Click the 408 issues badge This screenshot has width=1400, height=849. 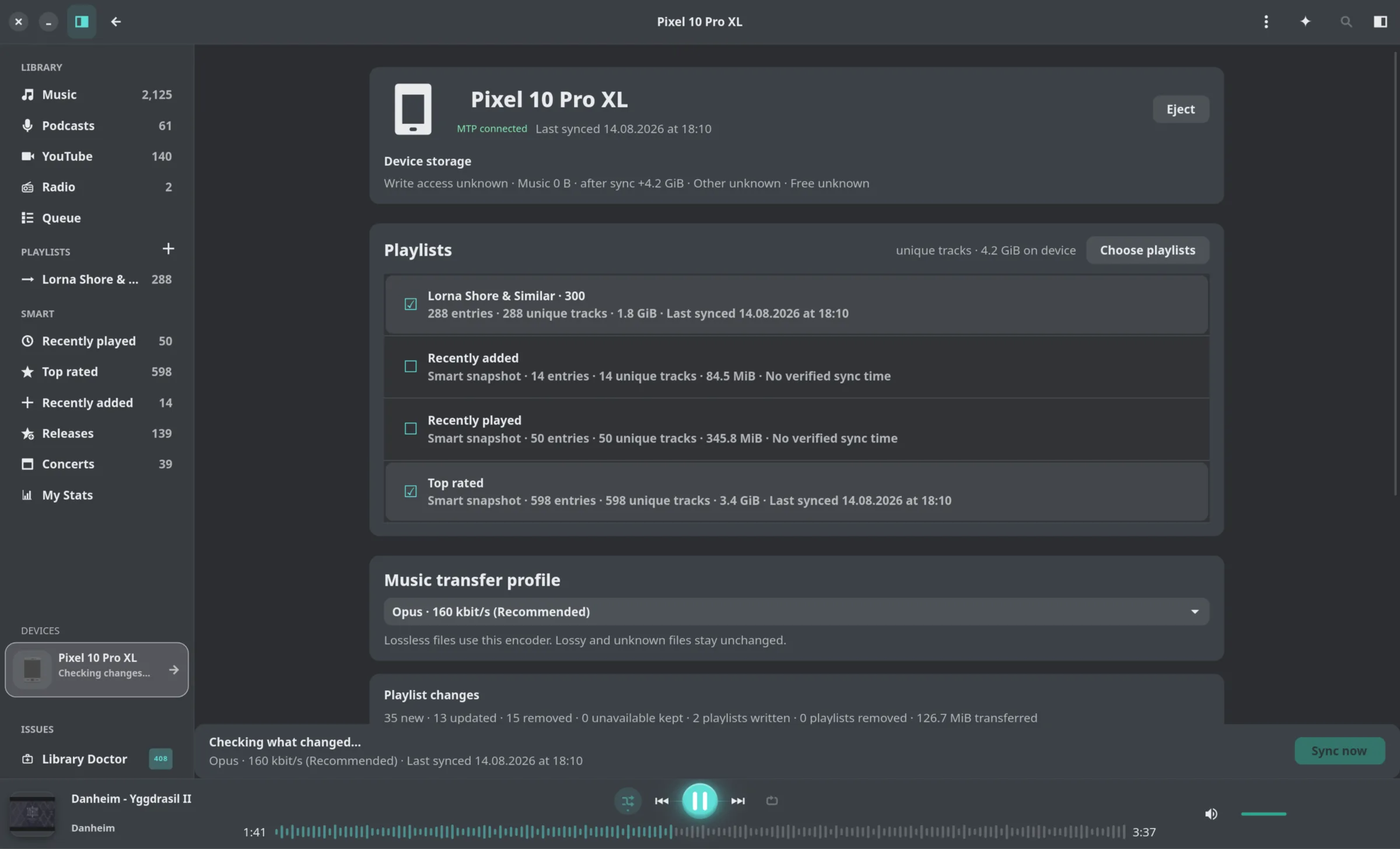click(160, 759)
